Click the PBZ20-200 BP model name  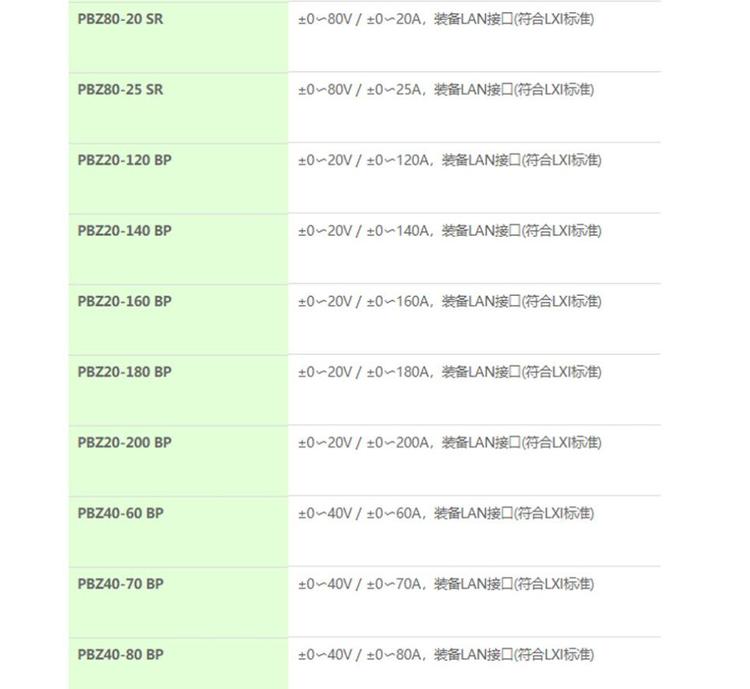tap(124, 443)
